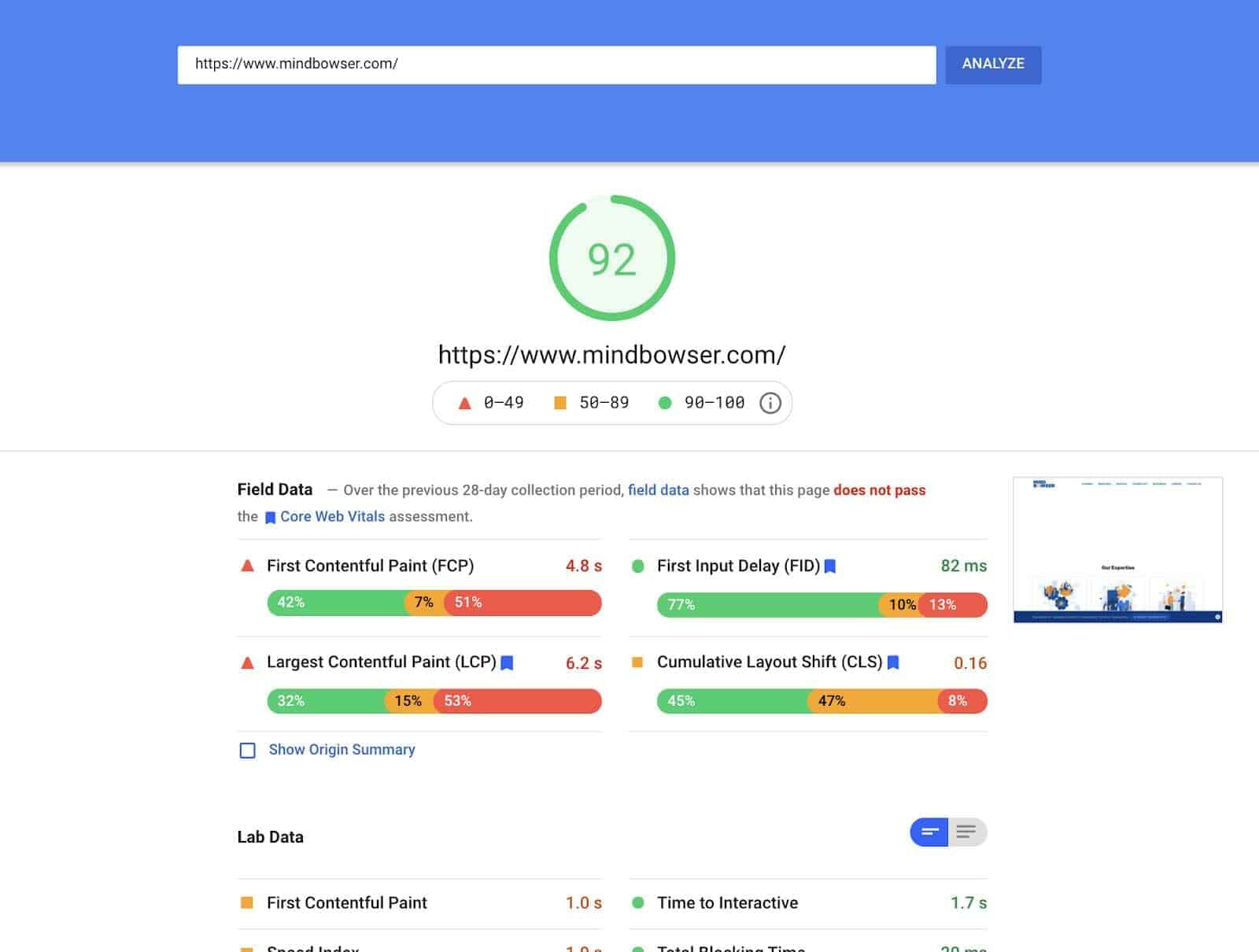The width and height of the screenshot is (1259, 952).
Task: Click the URL input field at the top
Action: pyautogui.click(x=551, y=65)
